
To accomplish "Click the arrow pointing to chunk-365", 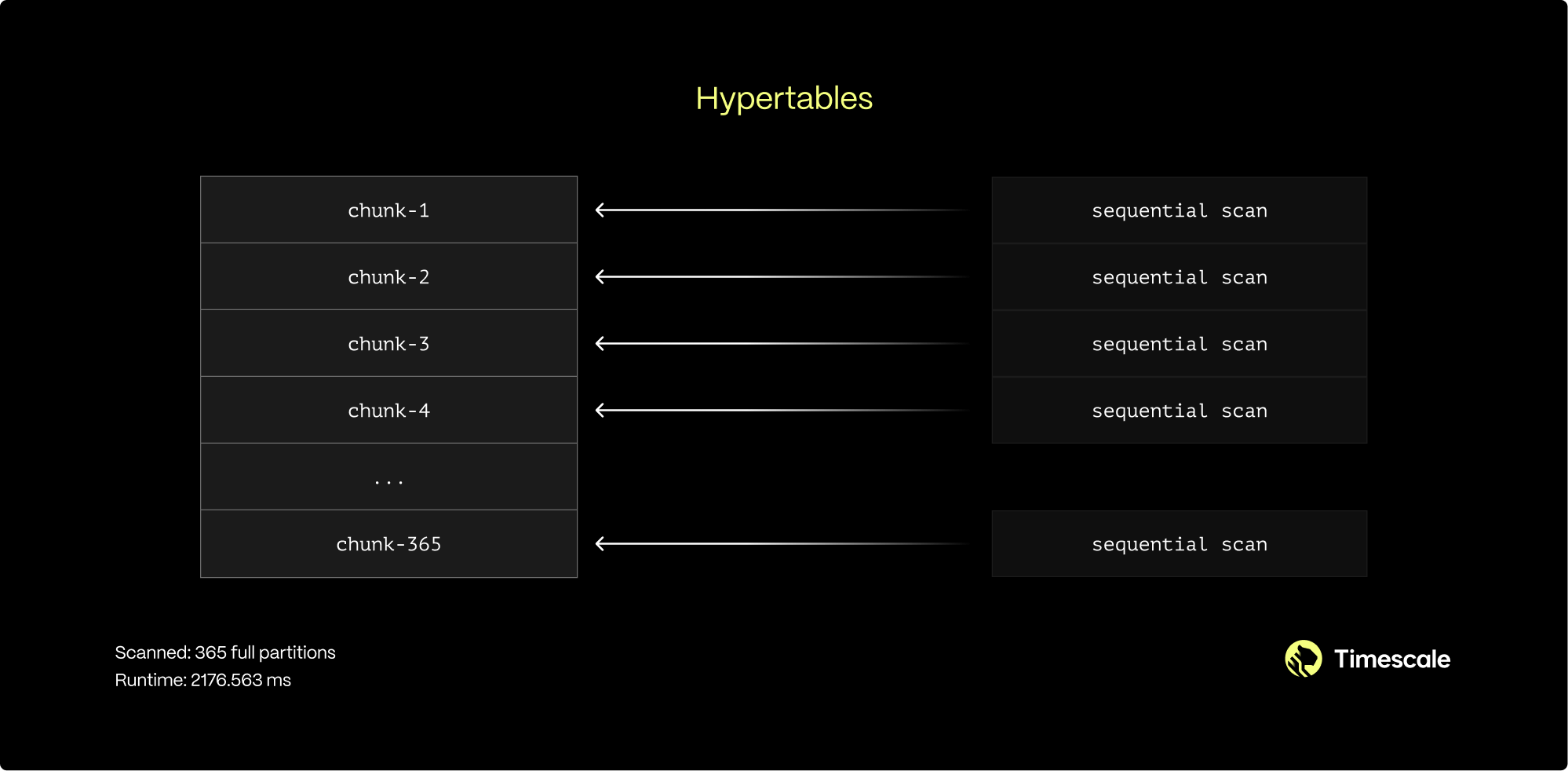I will 781,543.
